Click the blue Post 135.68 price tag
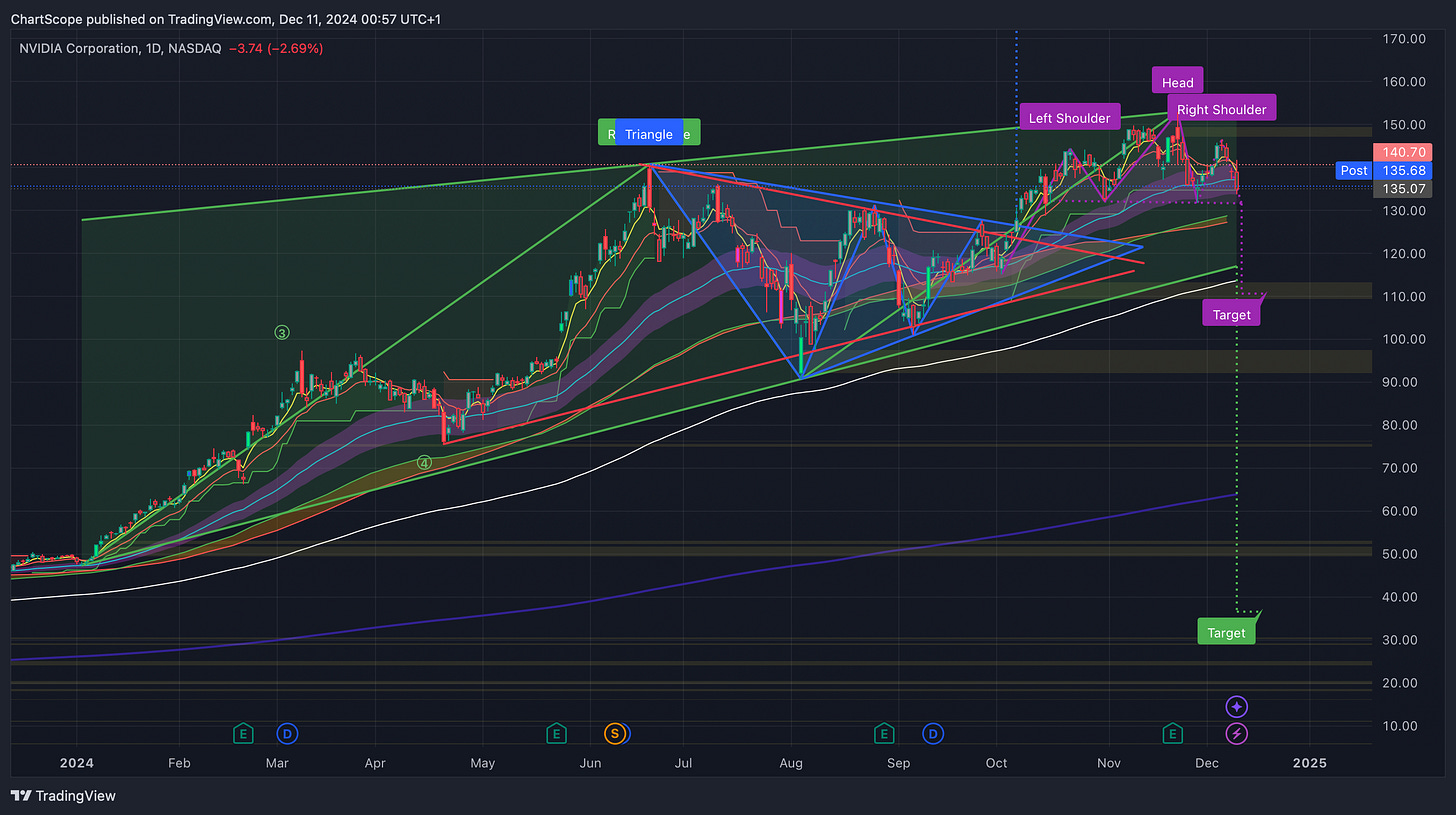Viewport: 1456px width, 815px height. point(1384,171)
